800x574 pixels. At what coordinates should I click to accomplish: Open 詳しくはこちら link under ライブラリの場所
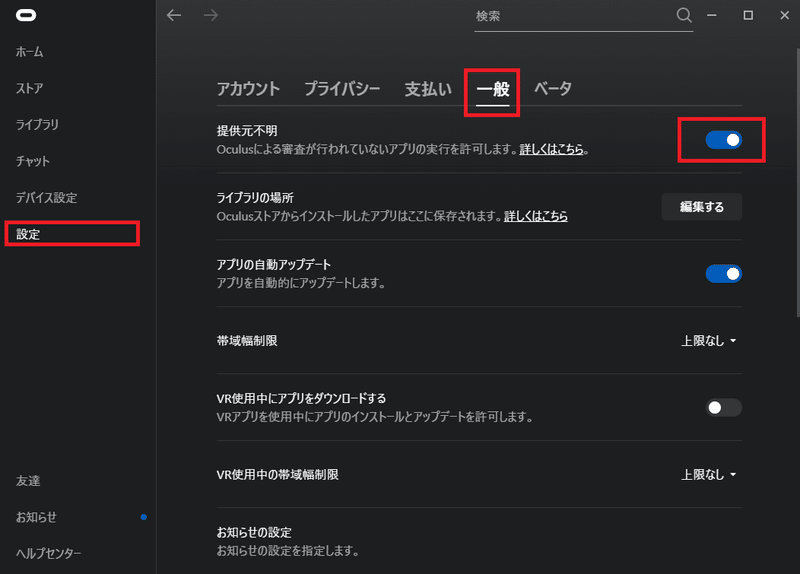click(x=536, y=216)
